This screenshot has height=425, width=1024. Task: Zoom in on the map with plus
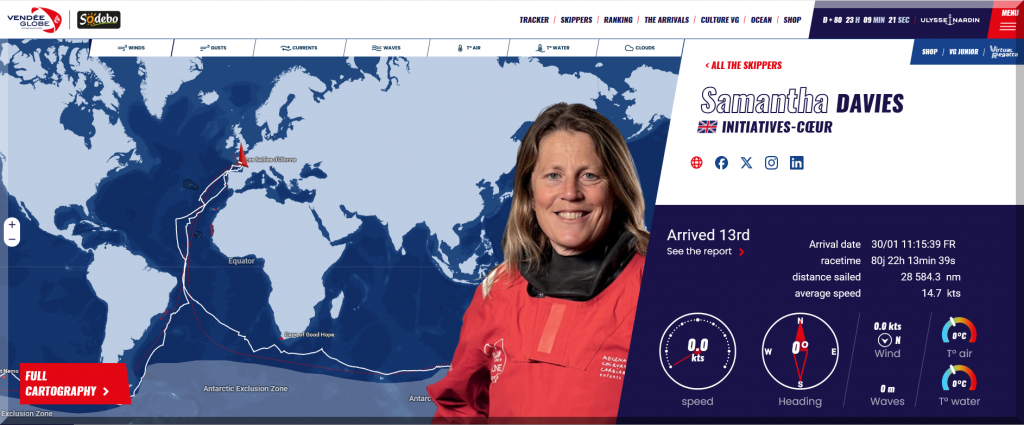[x=12, y=225]
